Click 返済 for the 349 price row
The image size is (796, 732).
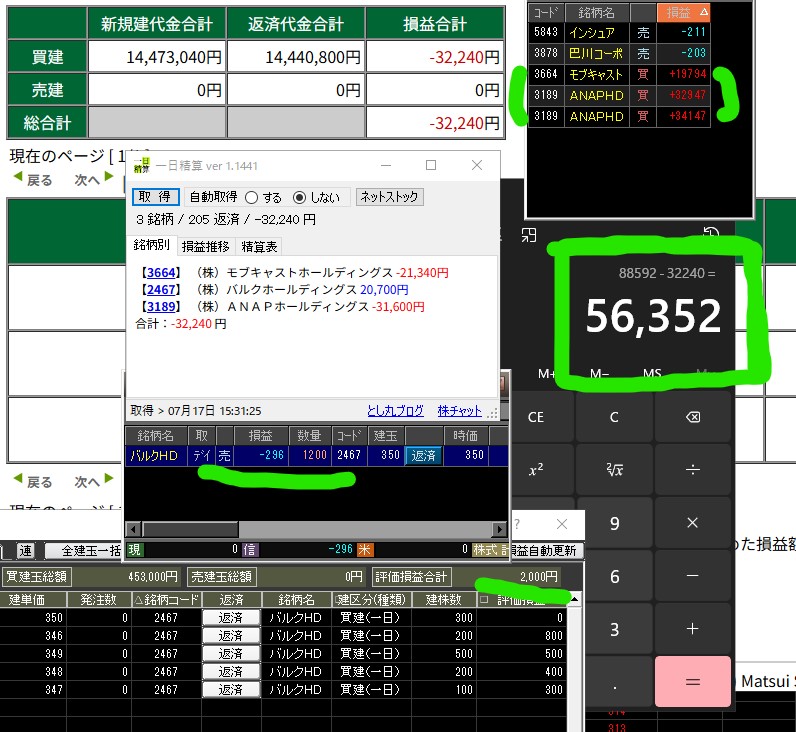coord(231,654)
